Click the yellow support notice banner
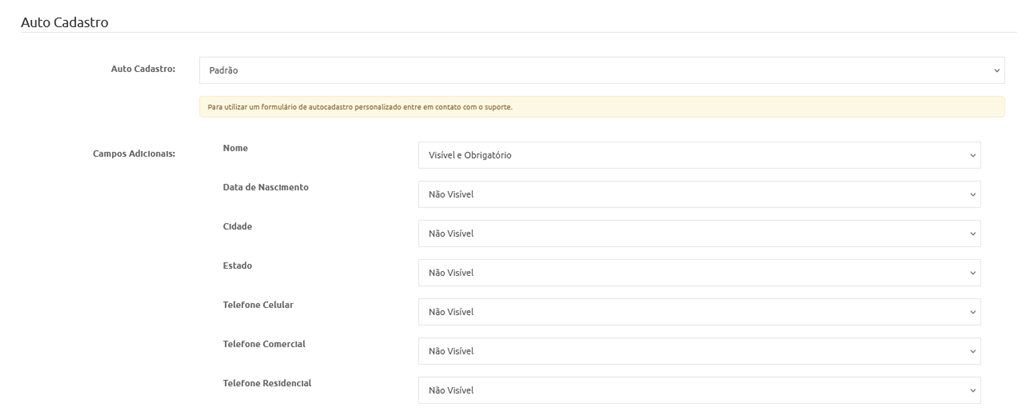 pos(601,107)
